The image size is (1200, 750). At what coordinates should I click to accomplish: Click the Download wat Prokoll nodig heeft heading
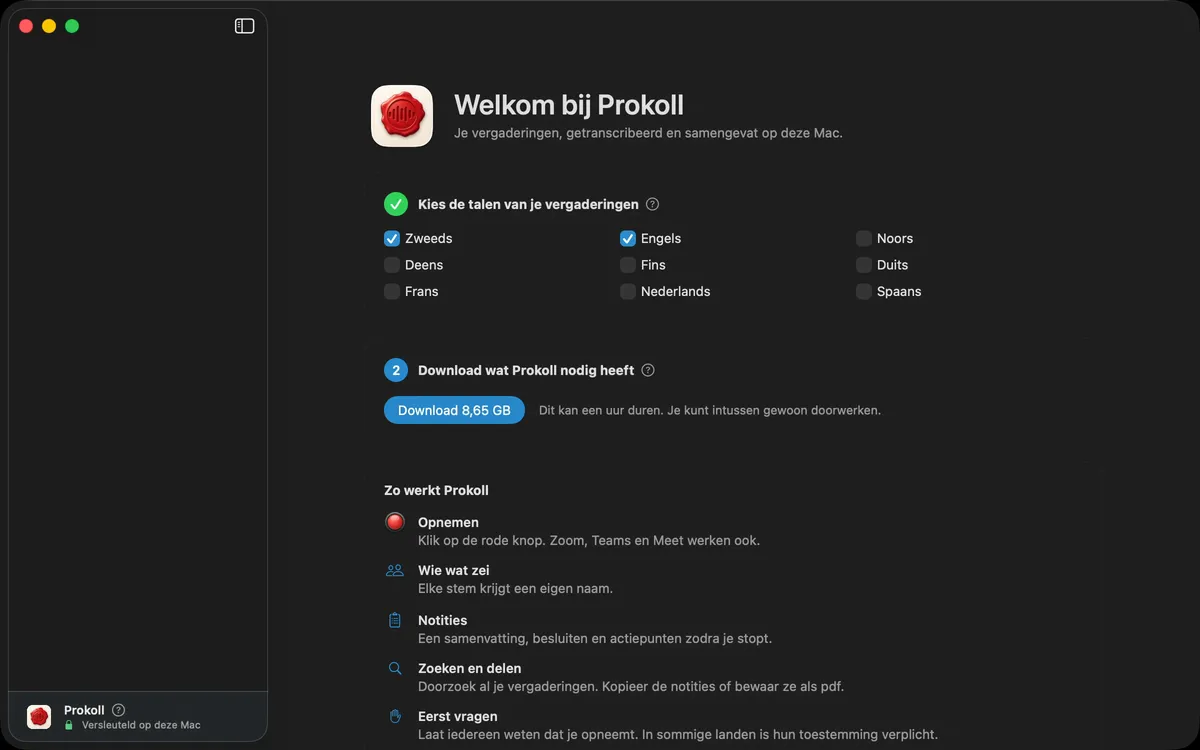(x=526, y=370)
